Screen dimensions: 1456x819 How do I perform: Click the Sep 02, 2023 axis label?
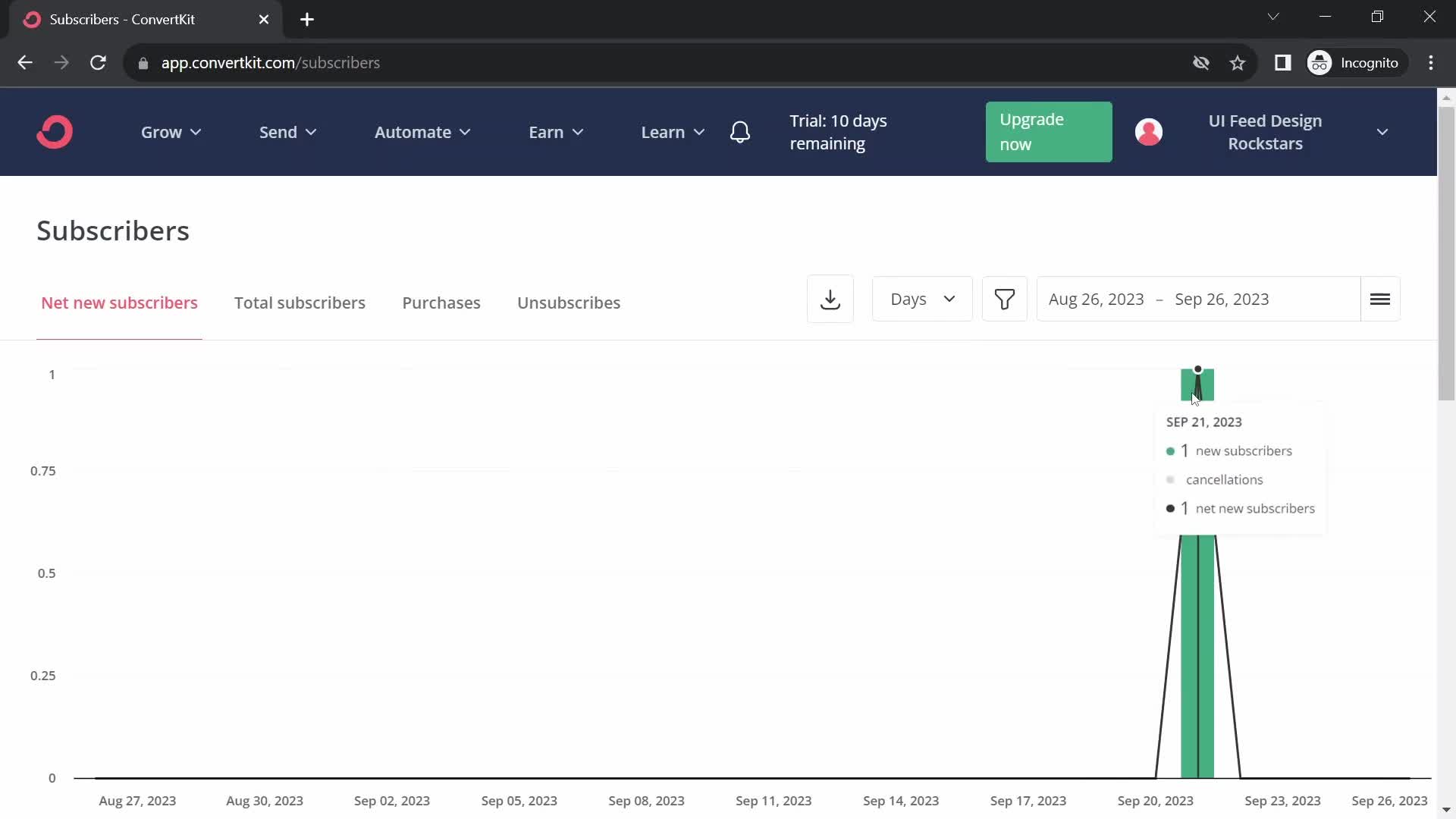pyautogui.click(x=392, y=801)
